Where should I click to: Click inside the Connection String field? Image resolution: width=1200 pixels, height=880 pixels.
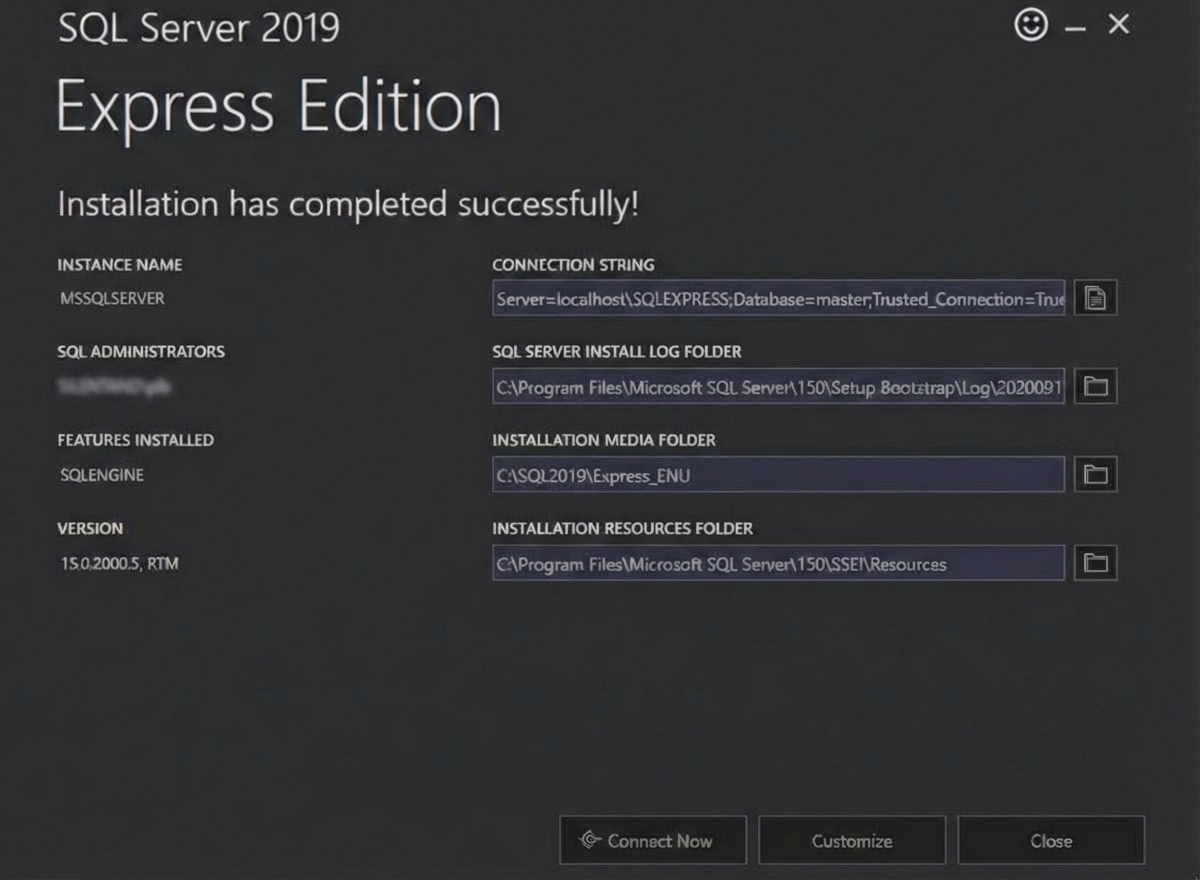tap(778, 298)
